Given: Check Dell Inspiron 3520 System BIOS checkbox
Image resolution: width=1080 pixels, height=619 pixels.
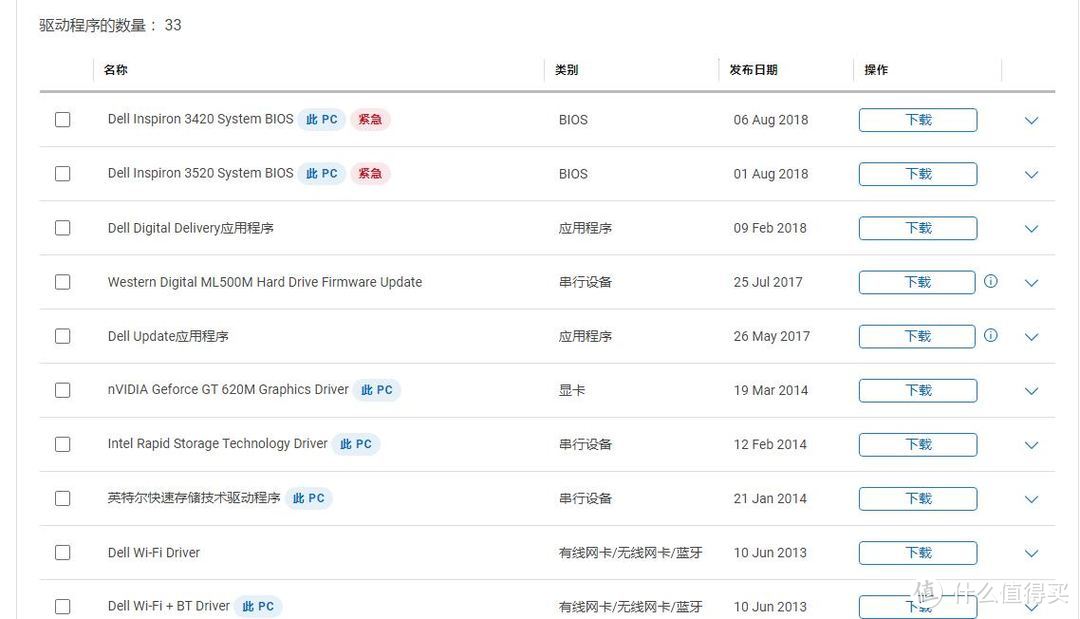Looking at the screenshot, I should click(x=63, y=174).
